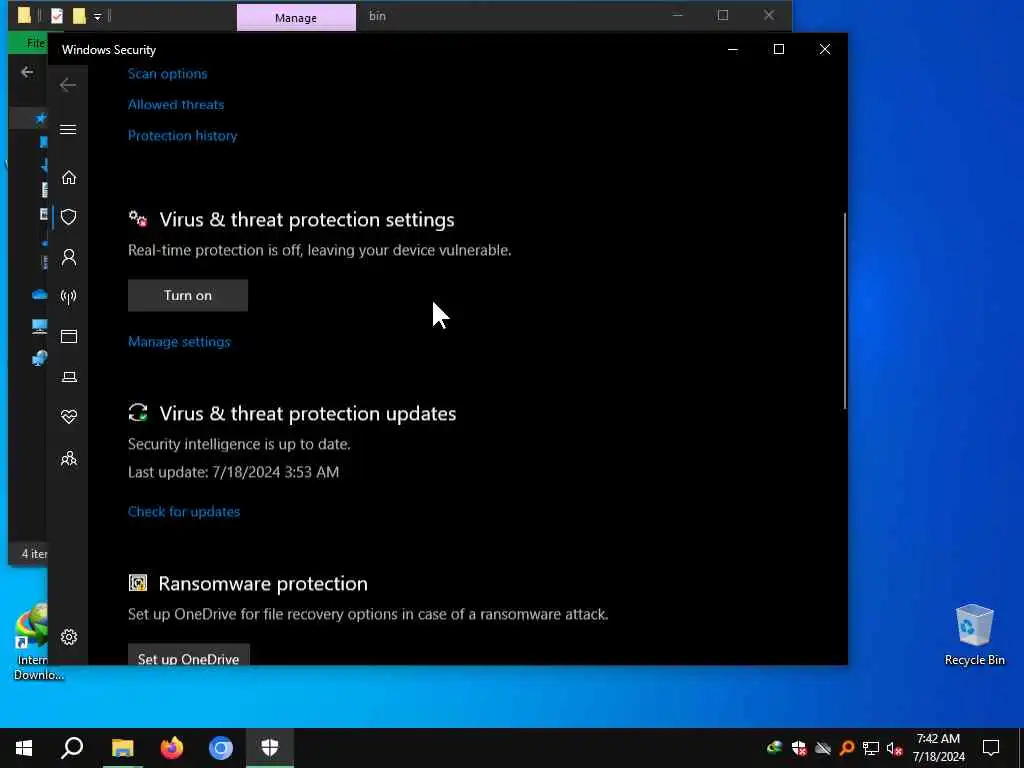Open the notification center icon

(x=991, y=748)
